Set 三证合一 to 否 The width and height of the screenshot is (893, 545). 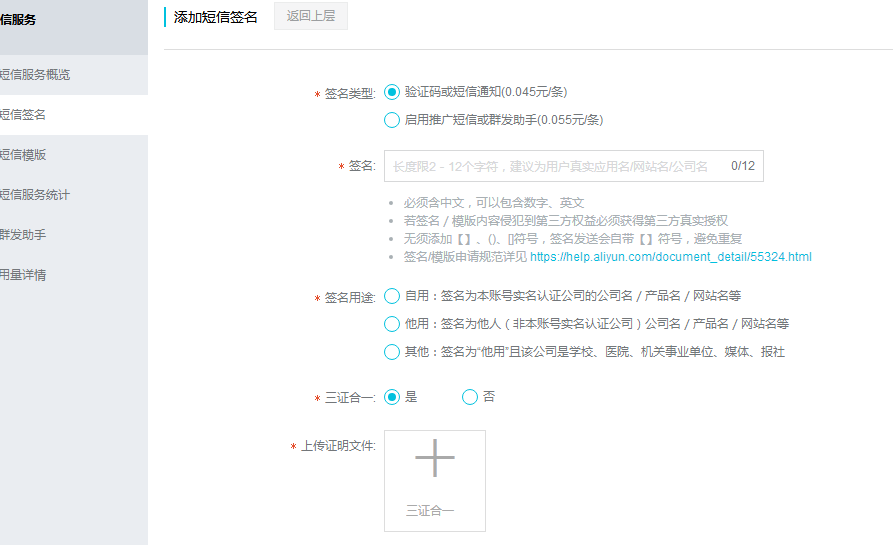tap(470, 397)
